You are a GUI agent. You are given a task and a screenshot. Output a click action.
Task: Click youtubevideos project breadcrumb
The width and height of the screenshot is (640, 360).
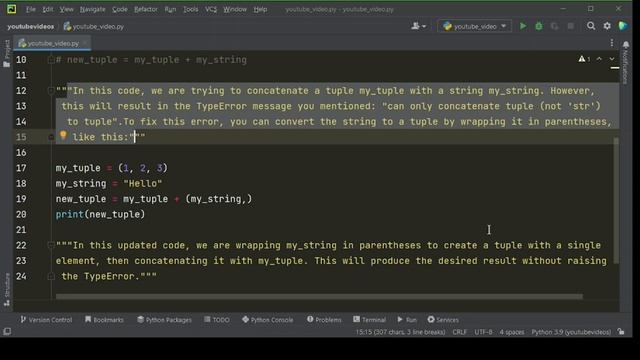[x=31, y=27]
